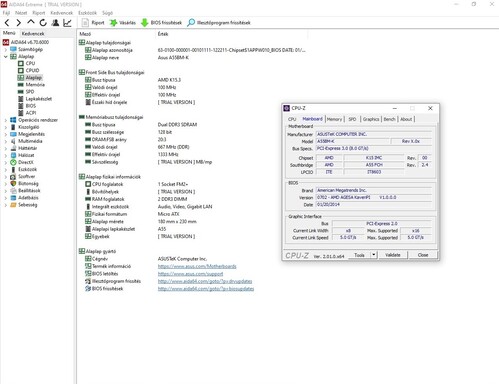Open Illesztőprogram frissítések in the toolbar

click(219, 23)
